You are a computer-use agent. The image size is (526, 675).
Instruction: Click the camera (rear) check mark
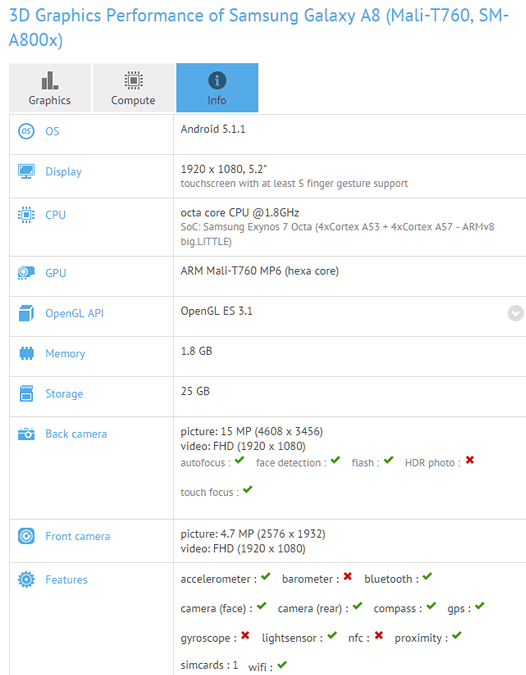pyautogui.click(x=357, y=606)
